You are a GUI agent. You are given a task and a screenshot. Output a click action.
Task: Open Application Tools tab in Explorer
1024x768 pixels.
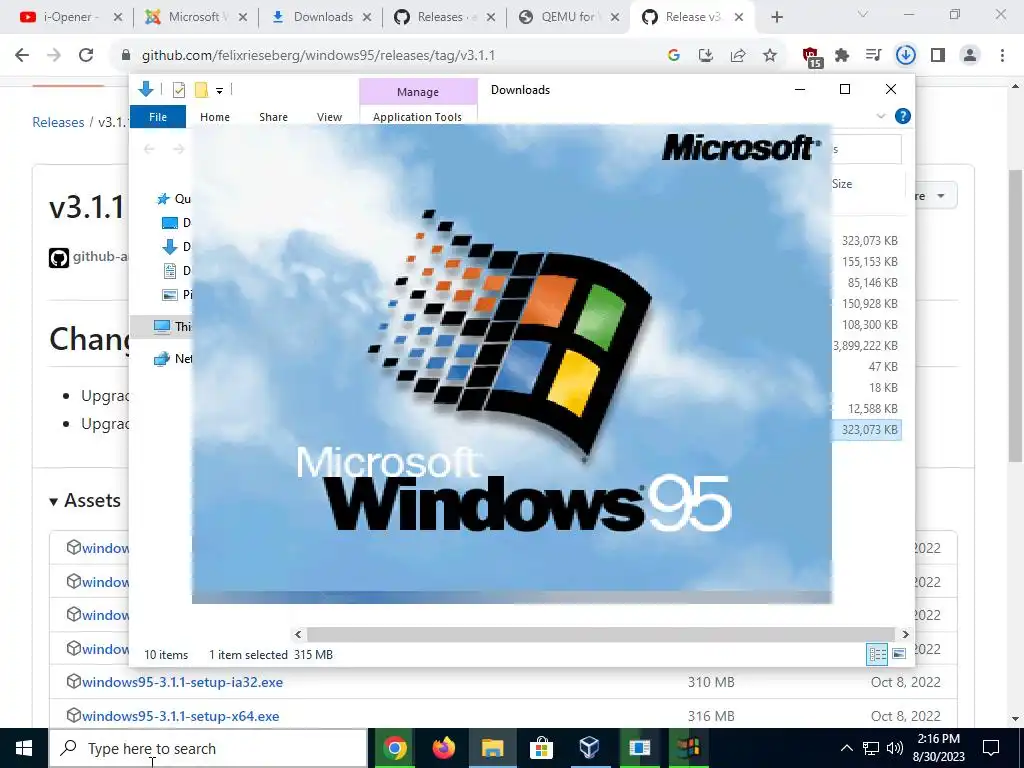click(417, 117)
